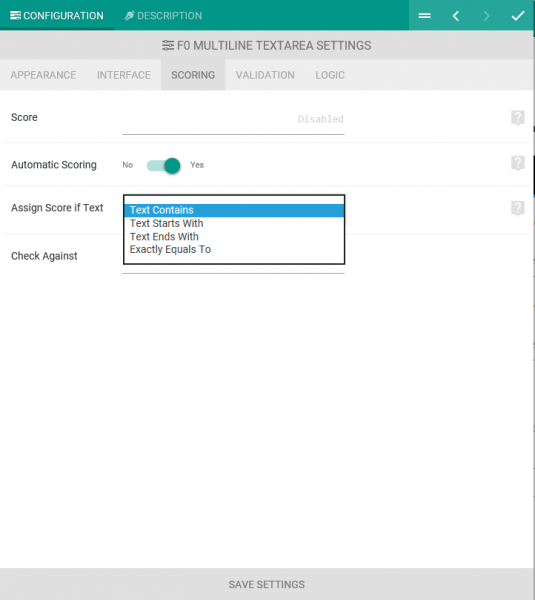Click the Save Settings button
This screenshot has width=535, height=600.
[267, 584]
